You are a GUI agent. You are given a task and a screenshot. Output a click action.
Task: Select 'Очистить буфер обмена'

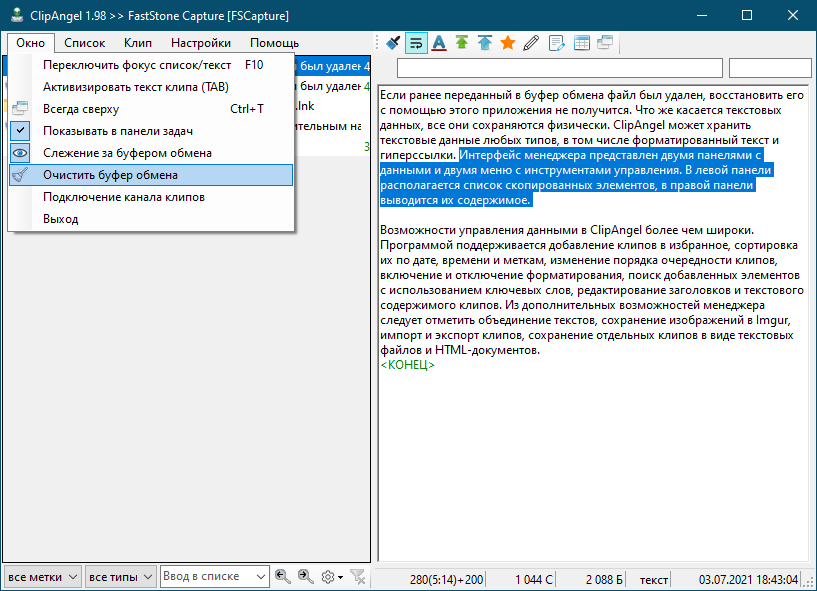coord(151,175)
